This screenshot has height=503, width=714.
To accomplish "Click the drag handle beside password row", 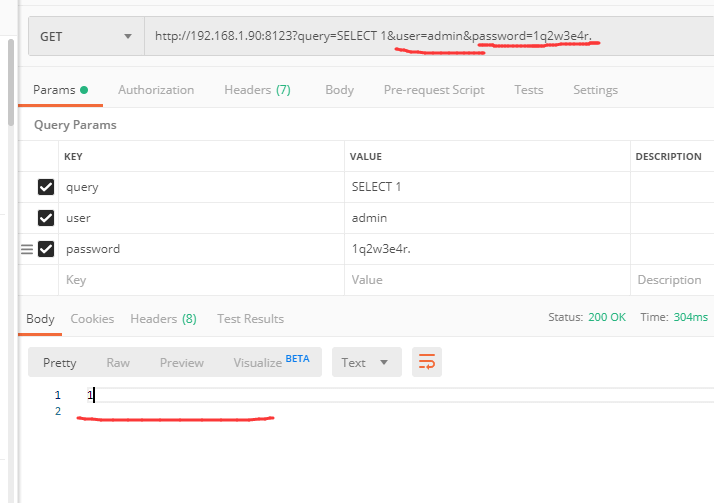I will [27, 249].
